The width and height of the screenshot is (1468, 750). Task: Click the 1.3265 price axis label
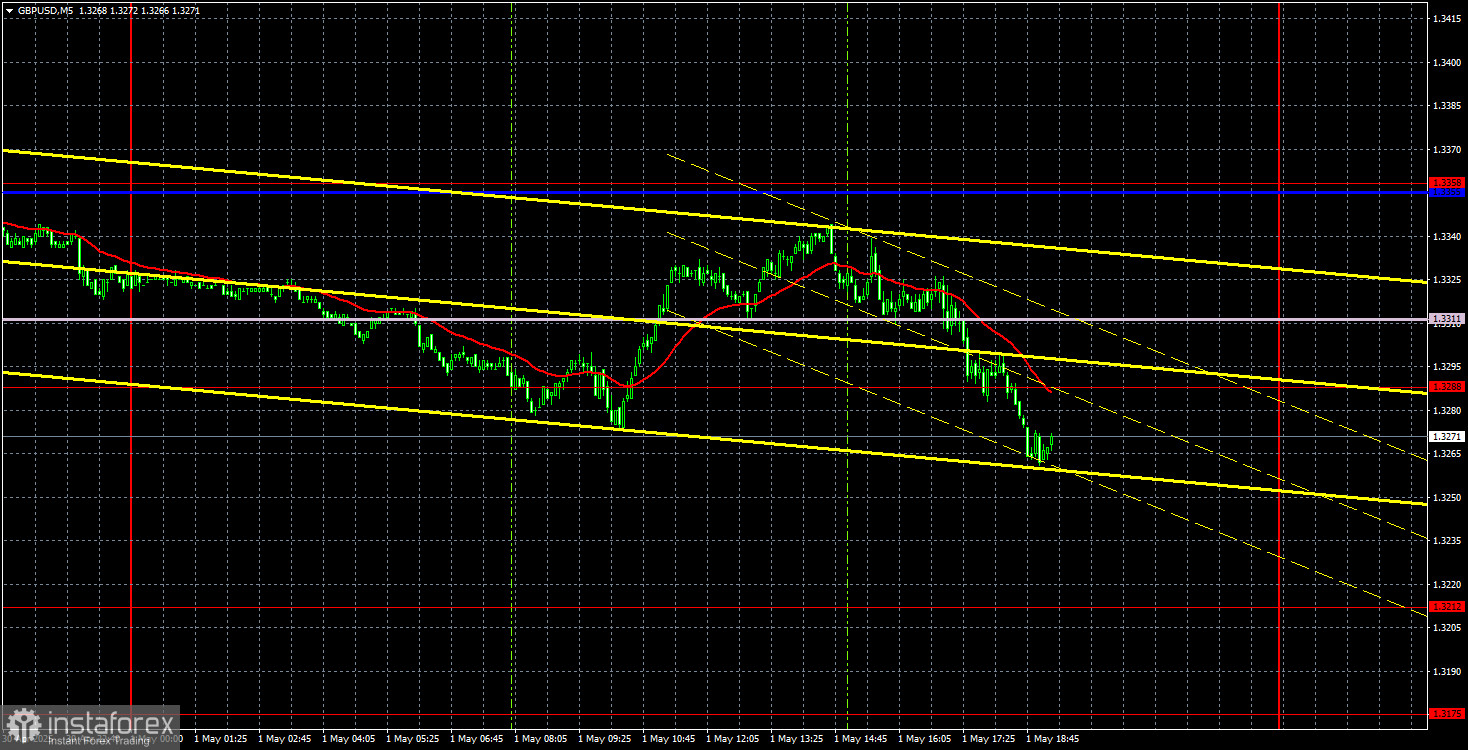(x=1448, y=454)
